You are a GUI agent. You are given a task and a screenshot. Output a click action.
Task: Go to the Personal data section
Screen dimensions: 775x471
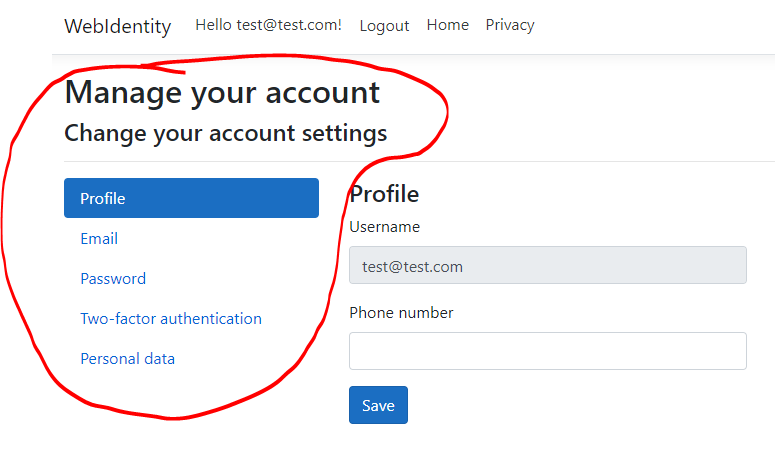tap(127, 359)
